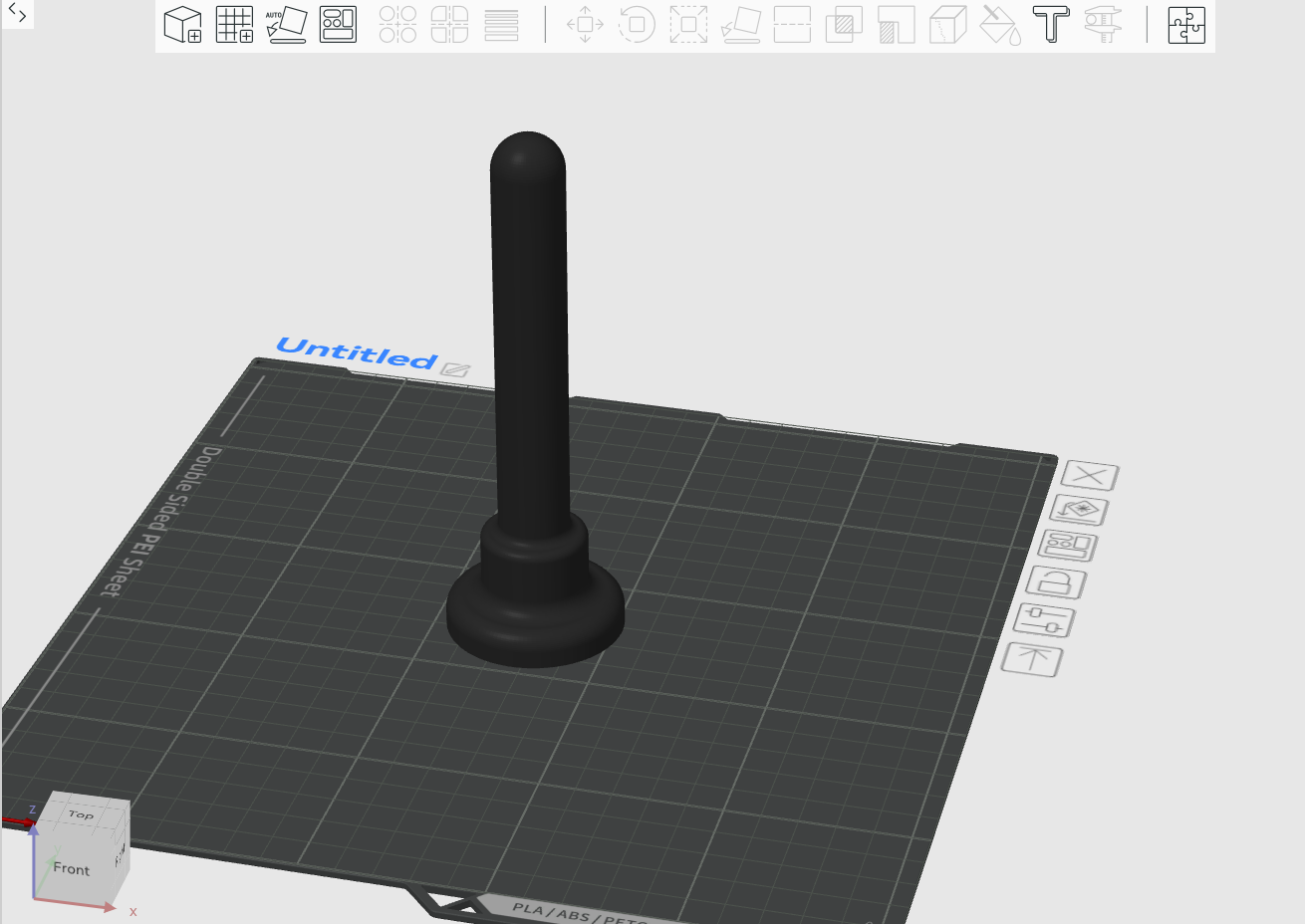1305x924 pixels.
Task: Collapse sidebar using the top-left arrow button
Action: pyautogui.click(x=17, y=14)
